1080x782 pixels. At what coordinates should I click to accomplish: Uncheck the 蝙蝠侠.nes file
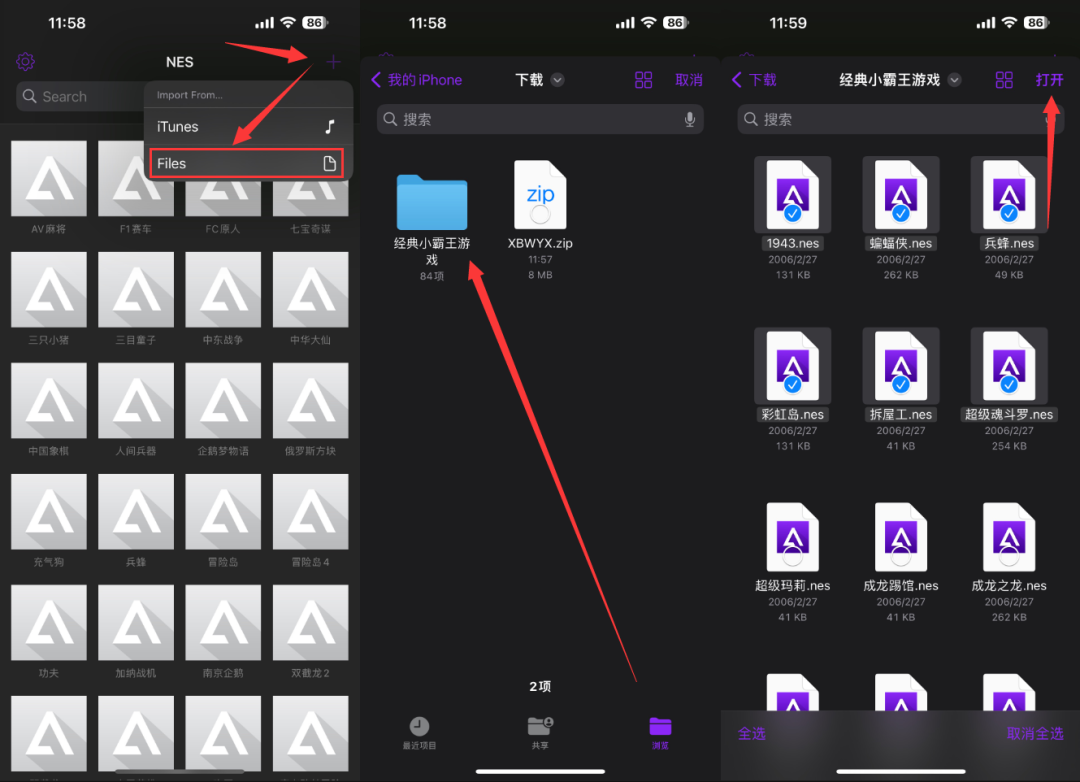pyautogui.click(x=900, y=213)
